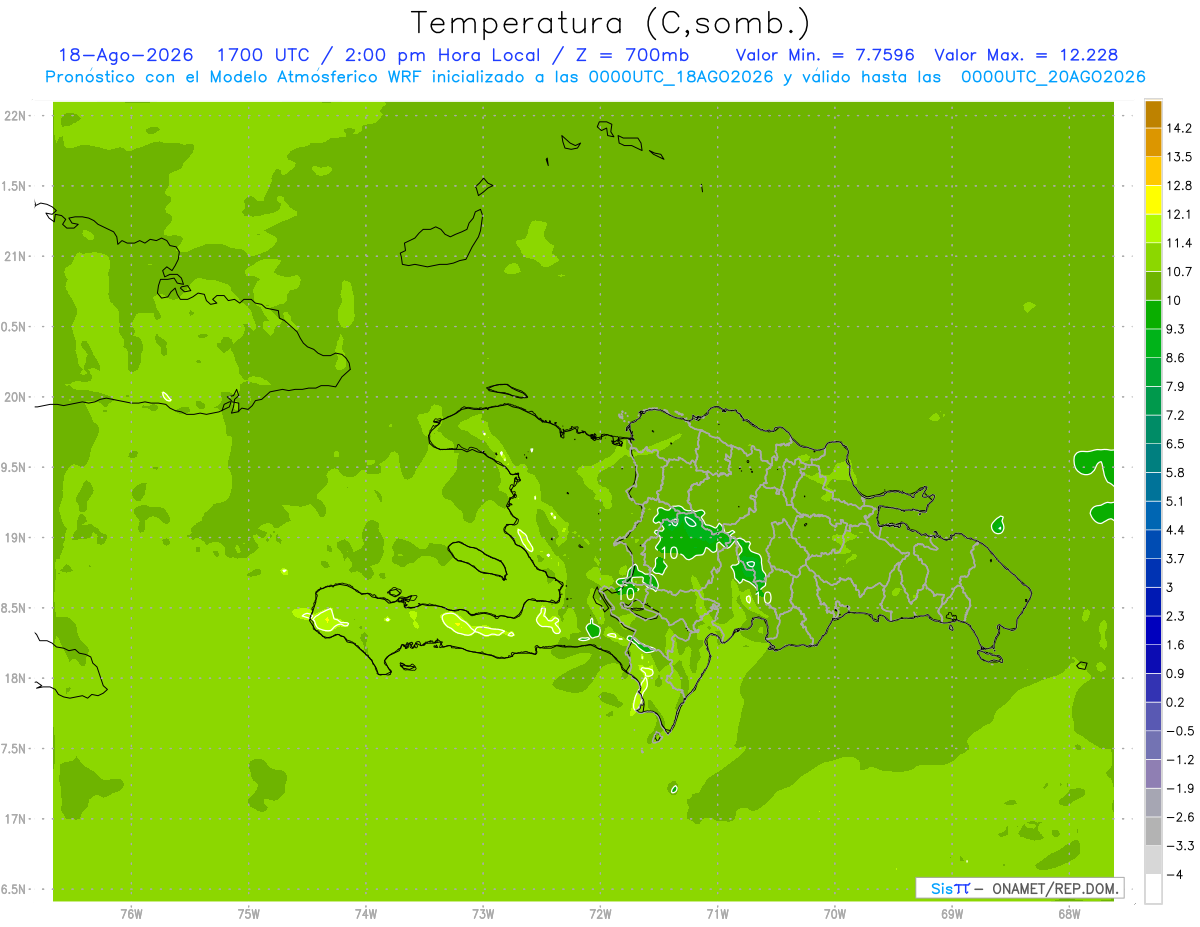Select the purple swatch between -1.9 and -1.2
This screenshot has height=927, width=1200.
coord(1153,774)
